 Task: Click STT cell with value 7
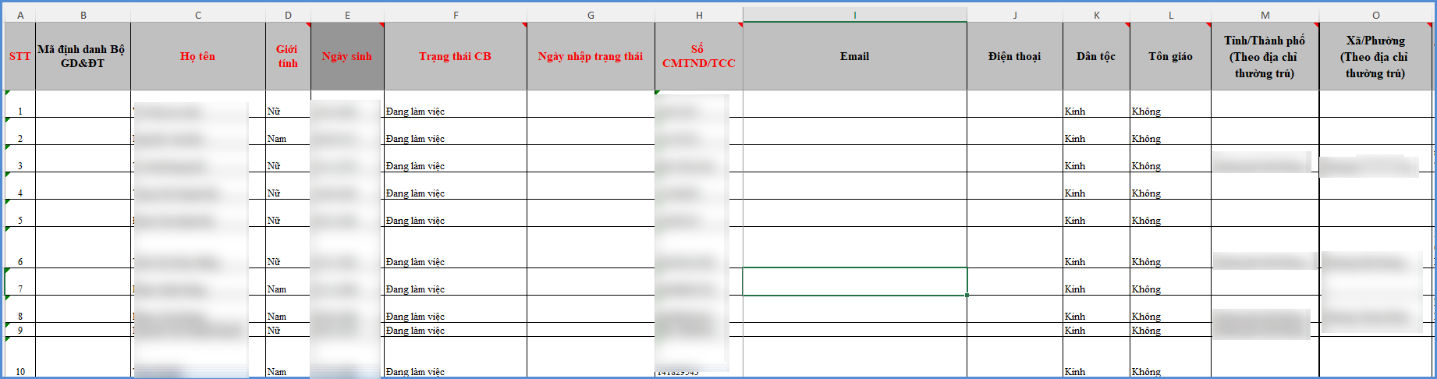pos(20,282)
